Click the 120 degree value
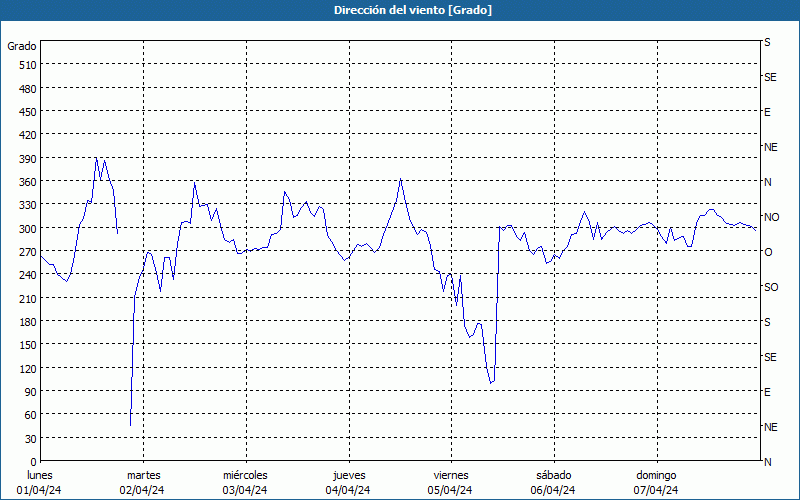Viewport: 800px width, 500px height. [x=28, y=368]
